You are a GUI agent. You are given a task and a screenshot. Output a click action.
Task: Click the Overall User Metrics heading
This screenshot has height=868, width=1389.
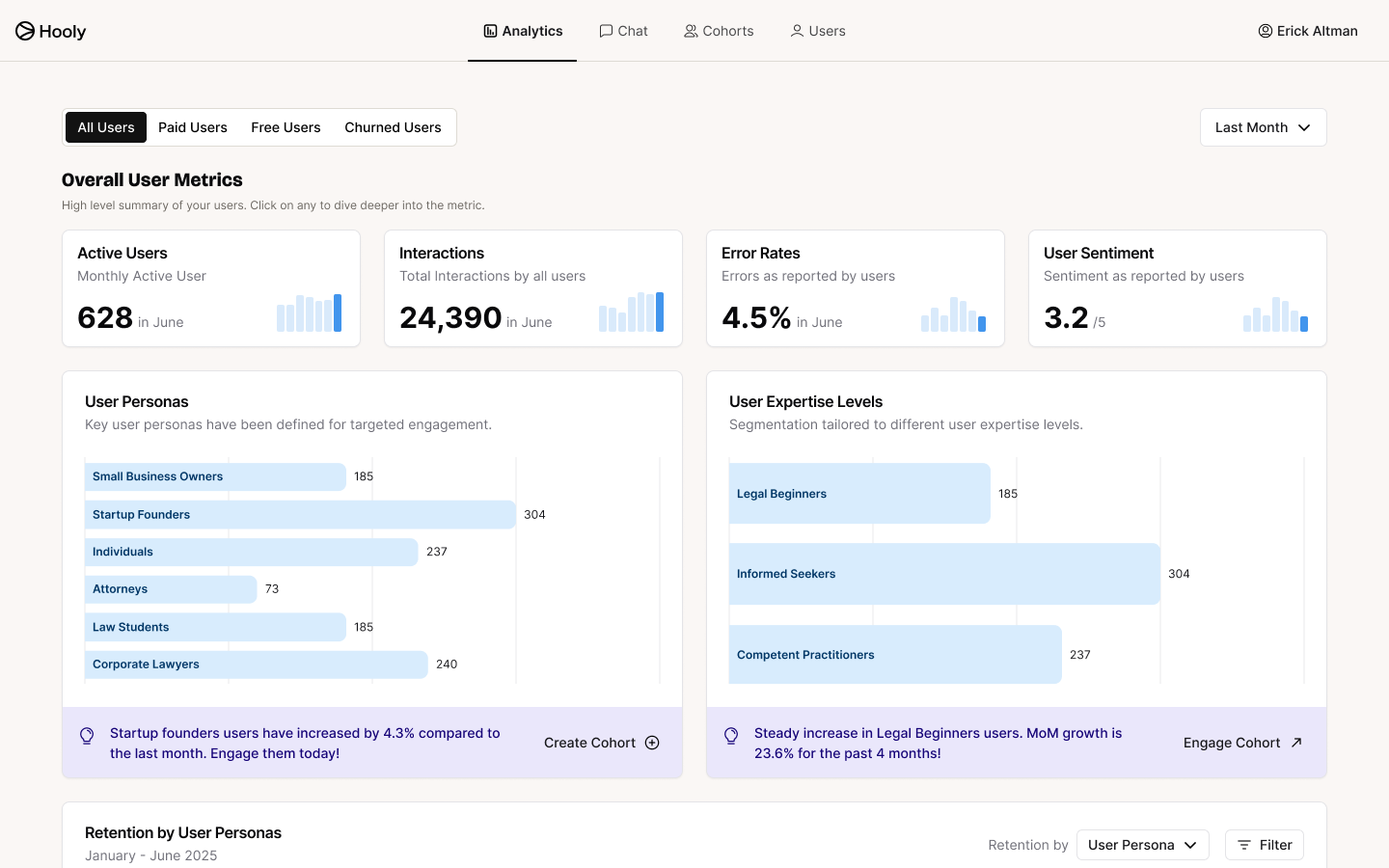coord(152,179)
